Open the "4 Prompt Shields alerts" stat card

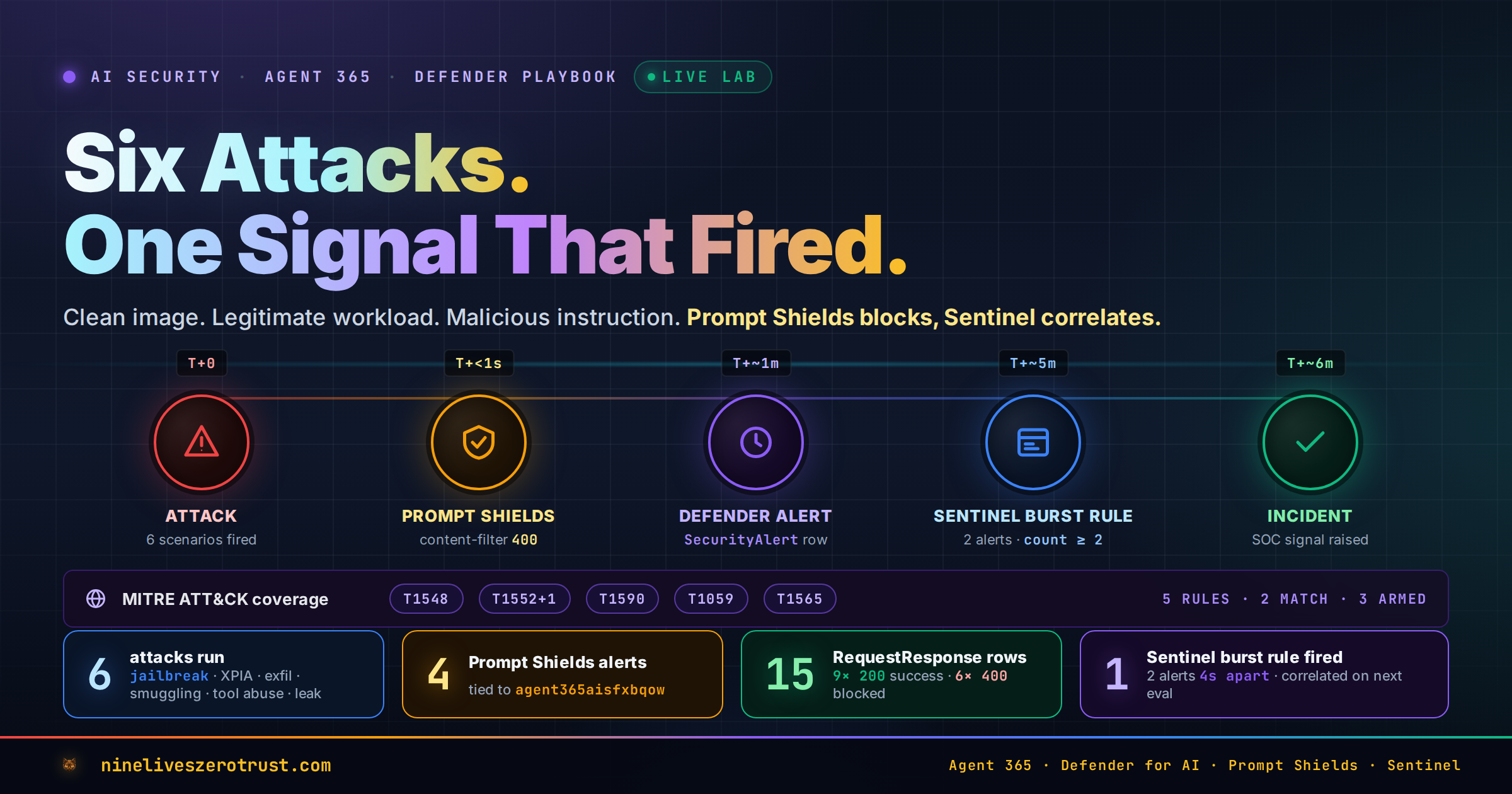(x=563, y=674)
